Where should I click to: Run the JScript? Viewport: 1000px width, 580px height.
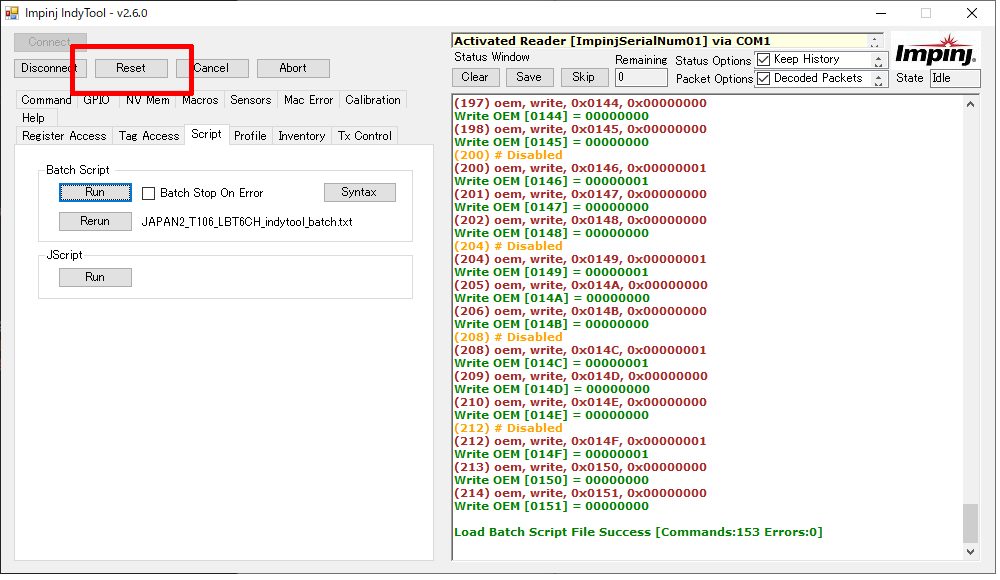tap(95, 278)
